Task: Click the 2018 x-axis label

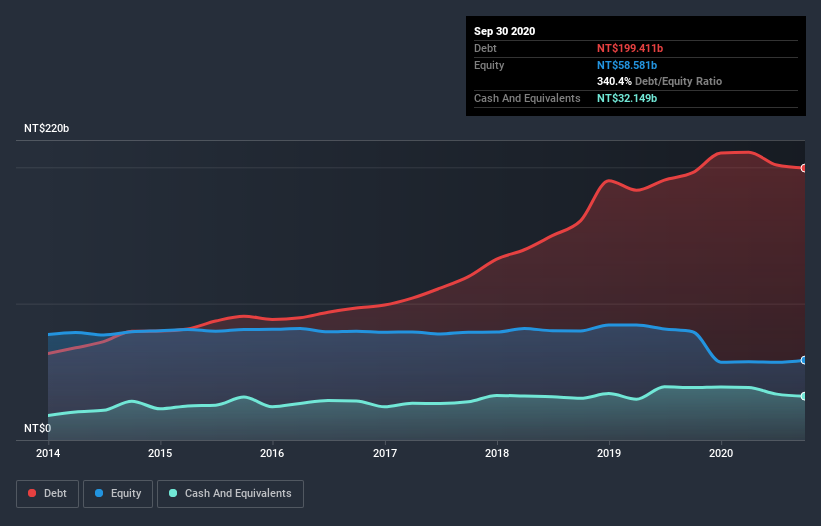Action: click(x=497, y=453)
